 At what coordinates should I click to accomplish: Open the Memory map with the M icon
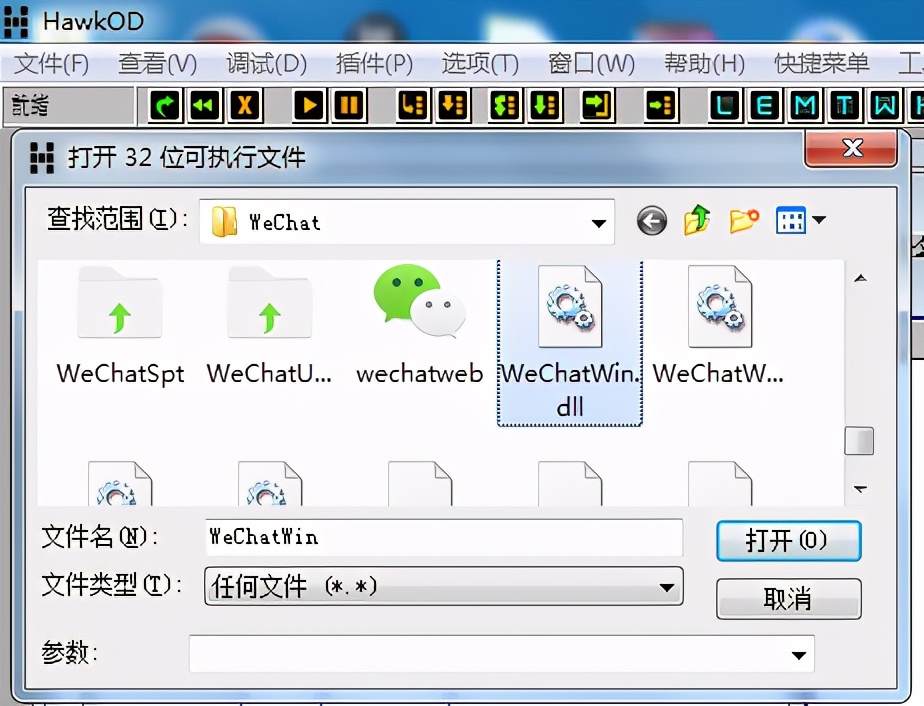pyautogui.click(x=805, y=105)
